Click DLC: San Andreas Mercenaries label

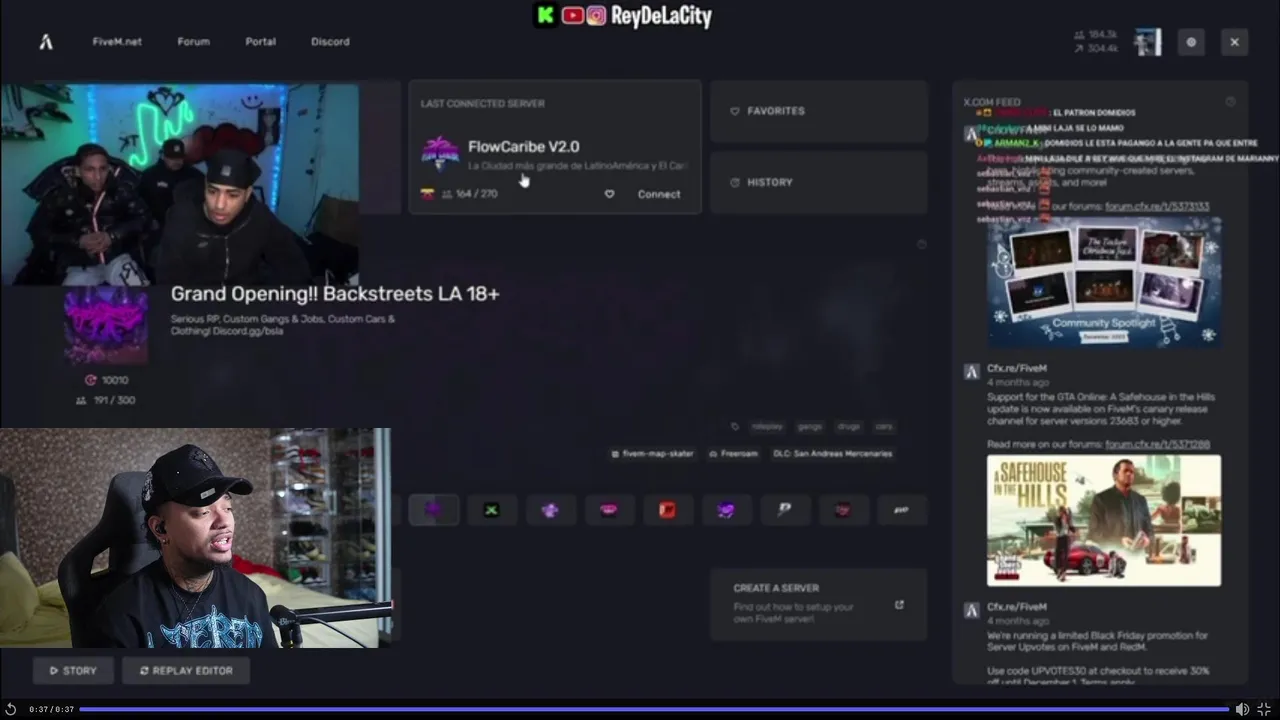832,454
